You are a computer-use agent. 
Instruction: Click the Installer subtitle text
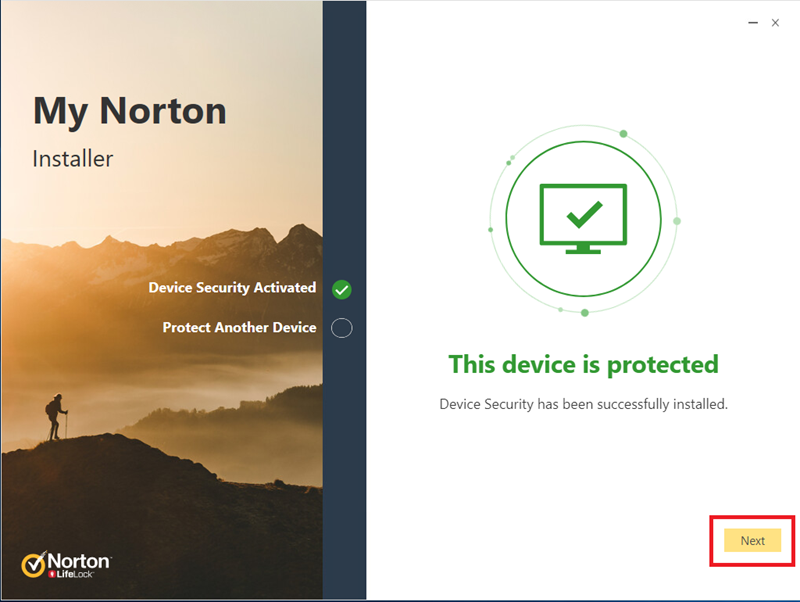[x=72, y=159]
